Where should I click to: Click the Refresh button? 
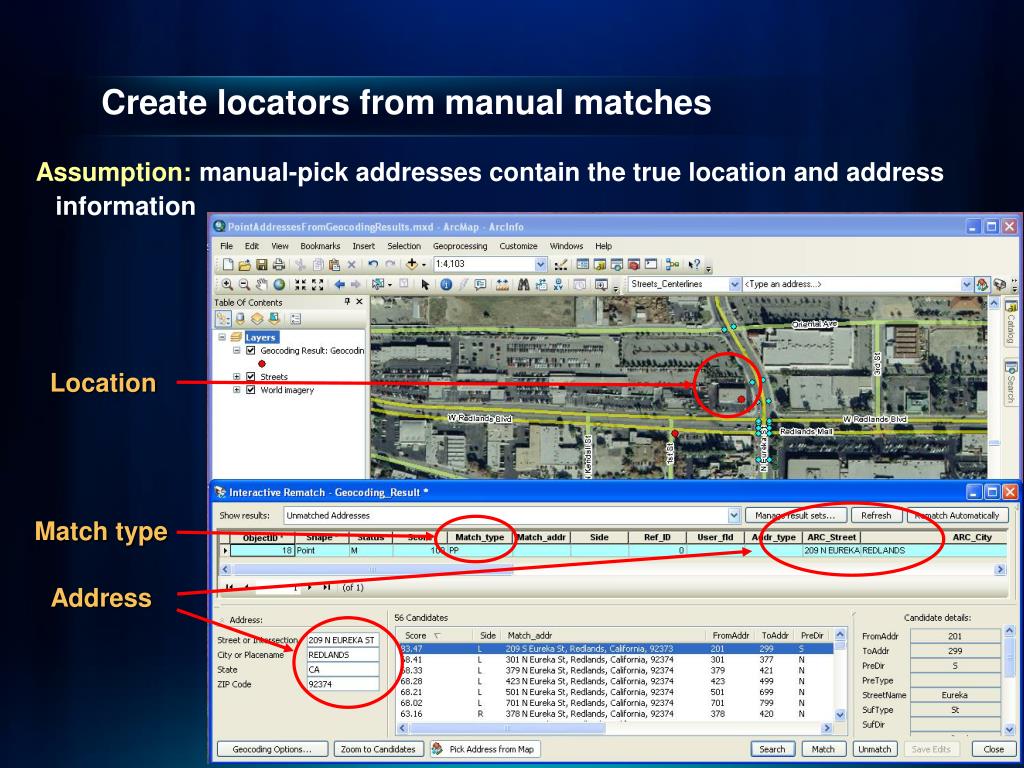pyautogui.click(x=876, y=515)
